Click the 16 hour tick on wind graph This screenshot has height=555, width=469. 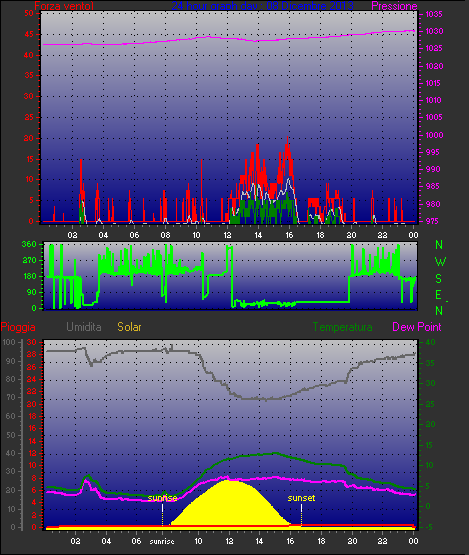point(289,235)
